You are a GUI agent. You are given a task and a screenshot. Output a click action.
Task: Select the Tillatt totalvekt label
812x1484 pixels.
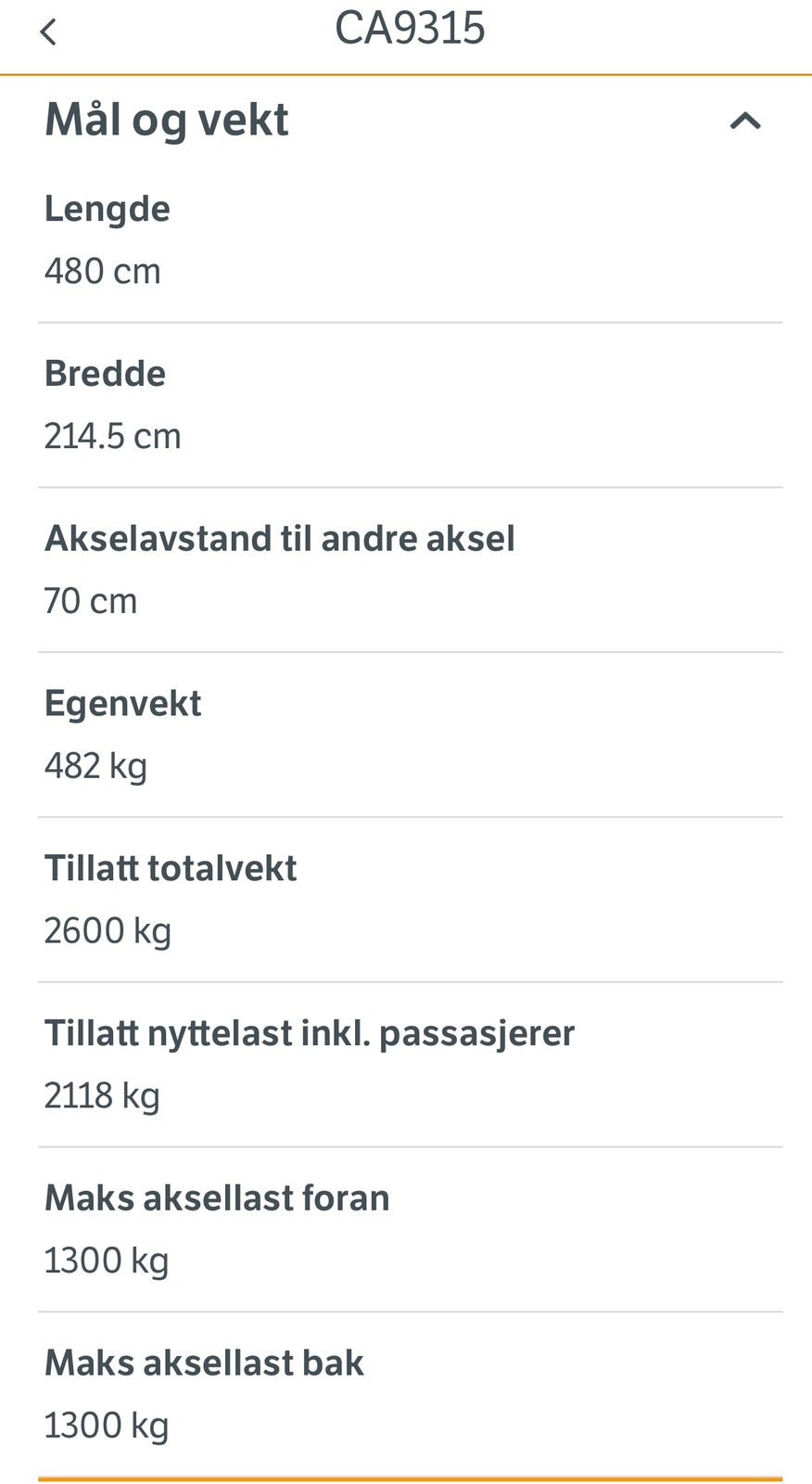click(171, 869)
